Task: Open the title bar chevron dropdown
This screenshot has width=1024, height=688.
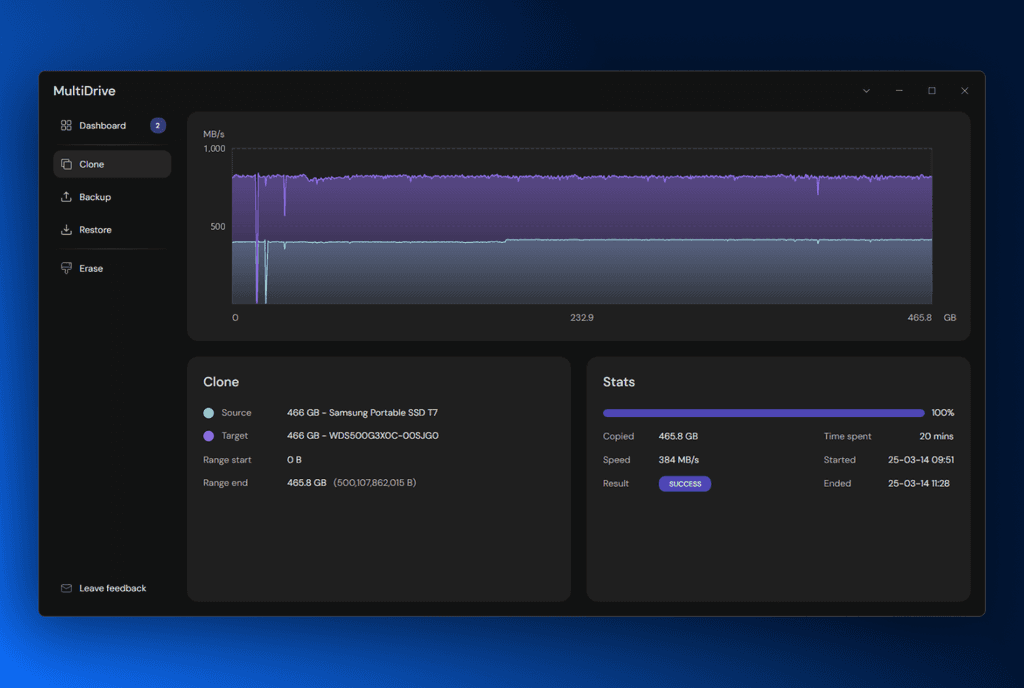Action: tap(865, 90)
